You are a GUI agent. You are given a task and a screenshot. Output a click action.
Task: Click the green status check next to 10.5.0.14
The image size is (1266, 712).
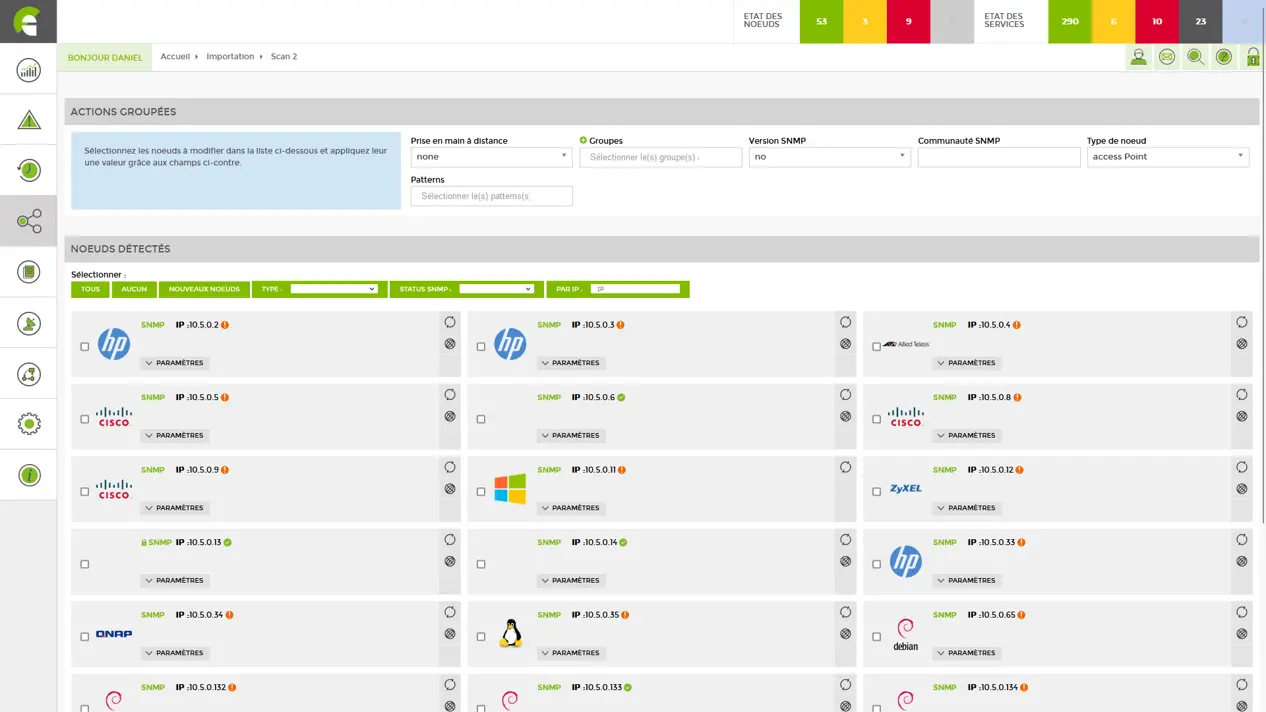click(x=623, y=542)
